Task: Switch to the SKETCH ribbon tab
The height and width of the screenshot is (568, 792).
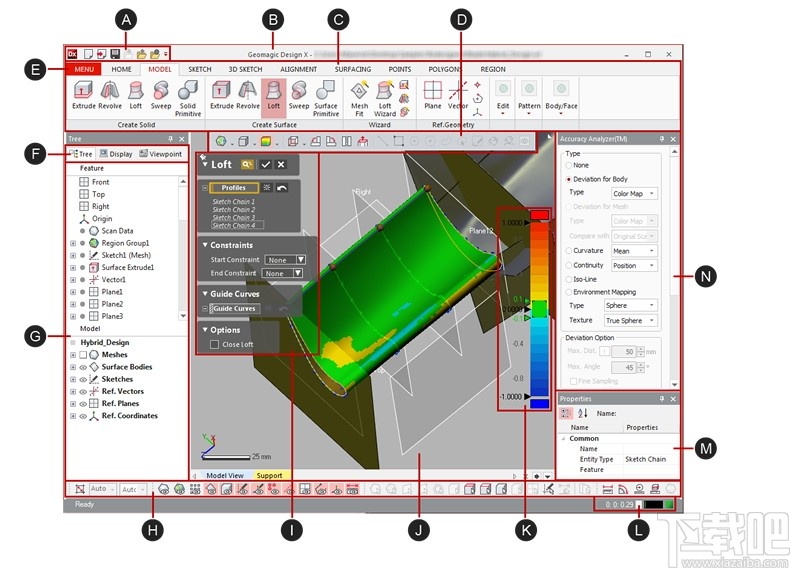Action: tap(200, 69)
